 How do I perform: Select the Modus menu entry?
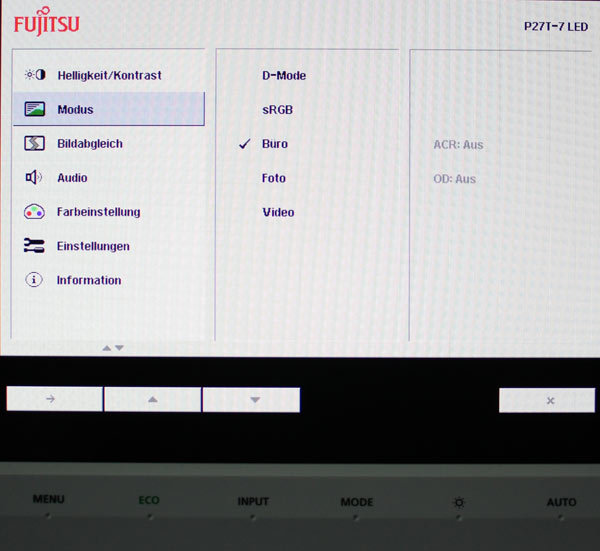pos(109,109)
